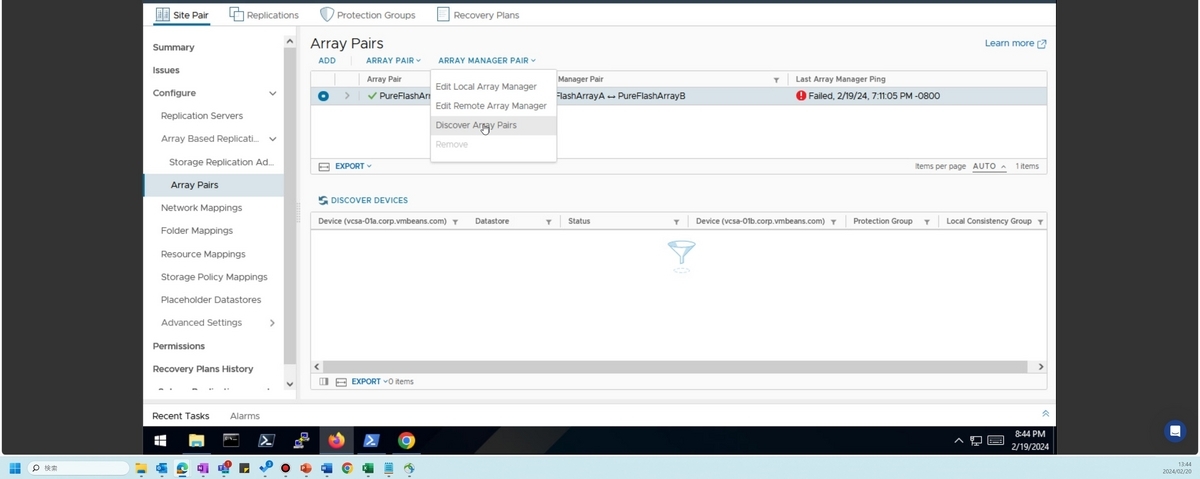Expand Advanced Settings chevron

pos(272,323)
